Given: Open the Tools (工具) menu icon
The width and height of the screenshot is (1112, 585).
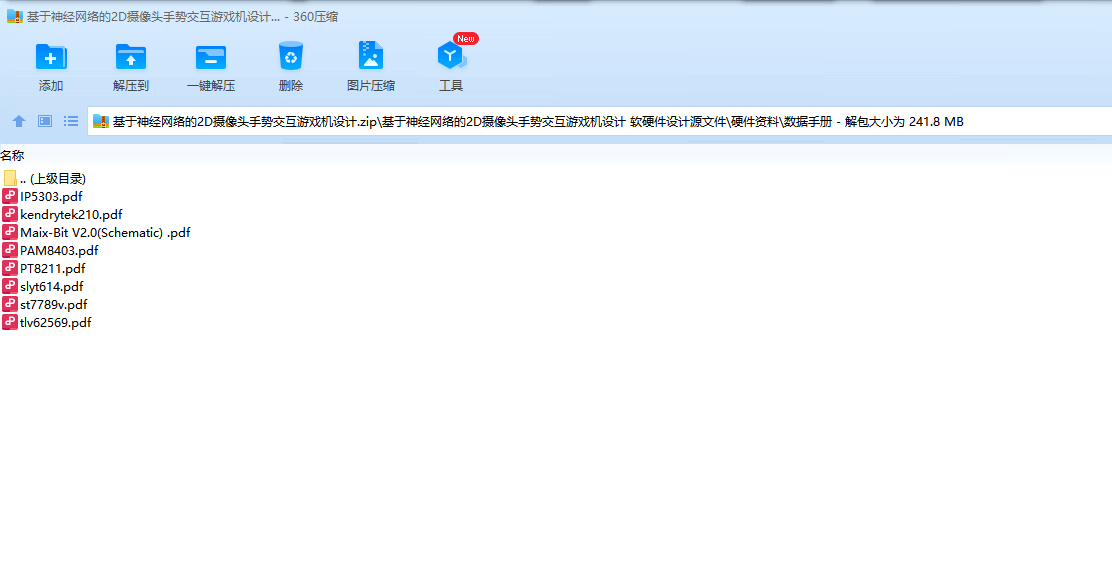Looking at the screenshot, I should click(x=450, y=56).
